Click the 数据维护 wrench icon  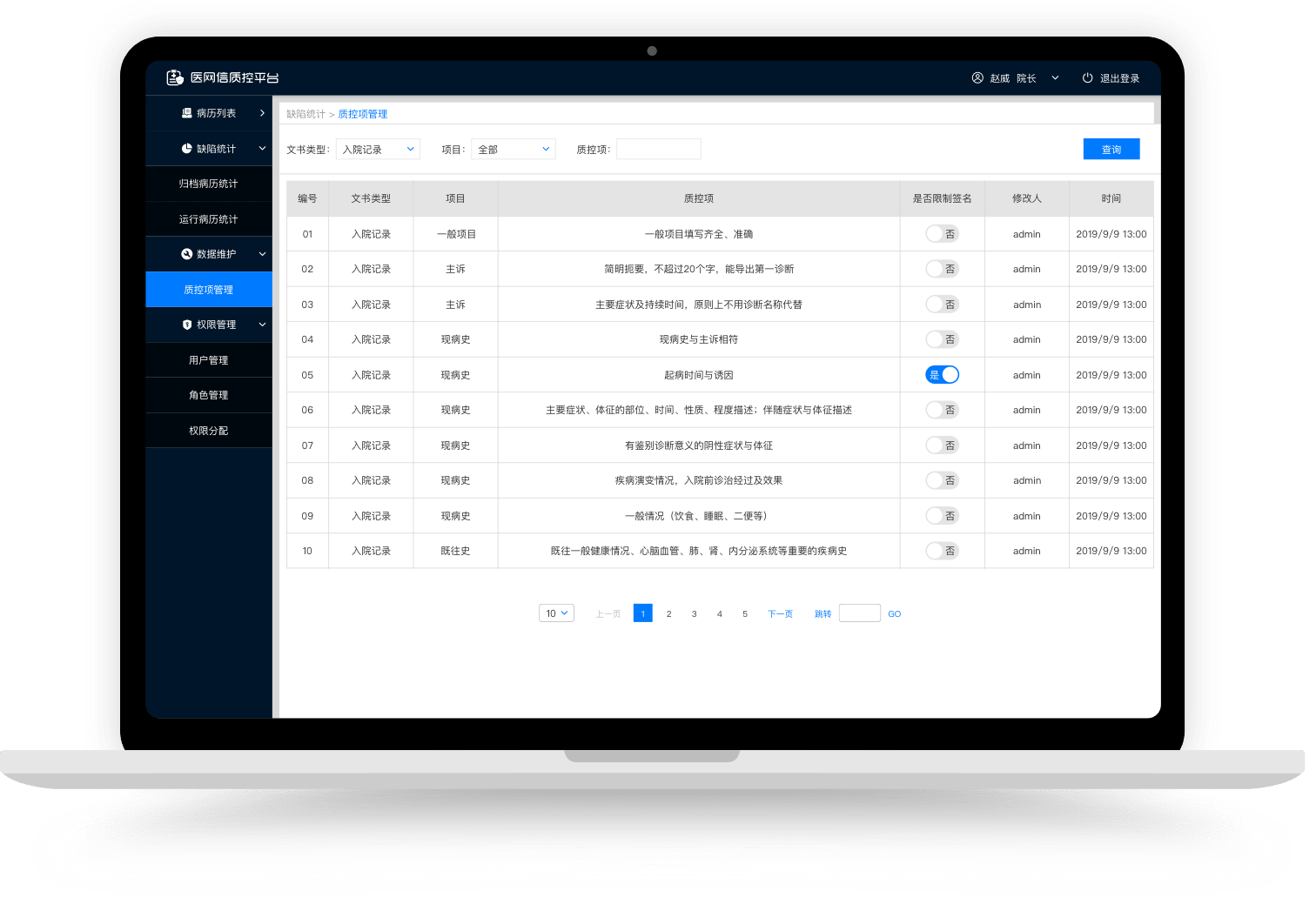pyautogui.click(x=186, y=254)
